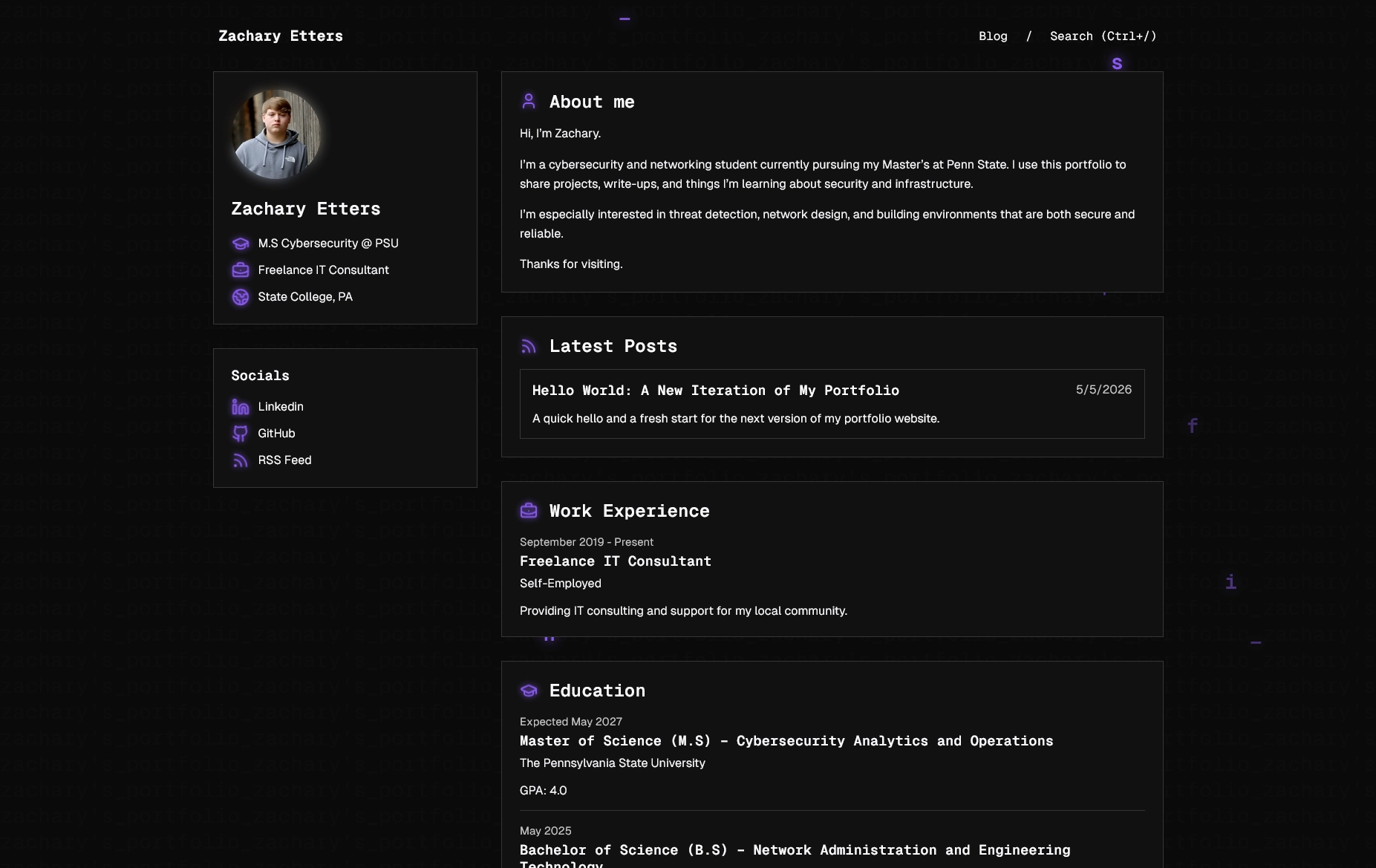
Task: Click the graduation cap icon beside M.S Cybersecurity
Action: [241, 244]
